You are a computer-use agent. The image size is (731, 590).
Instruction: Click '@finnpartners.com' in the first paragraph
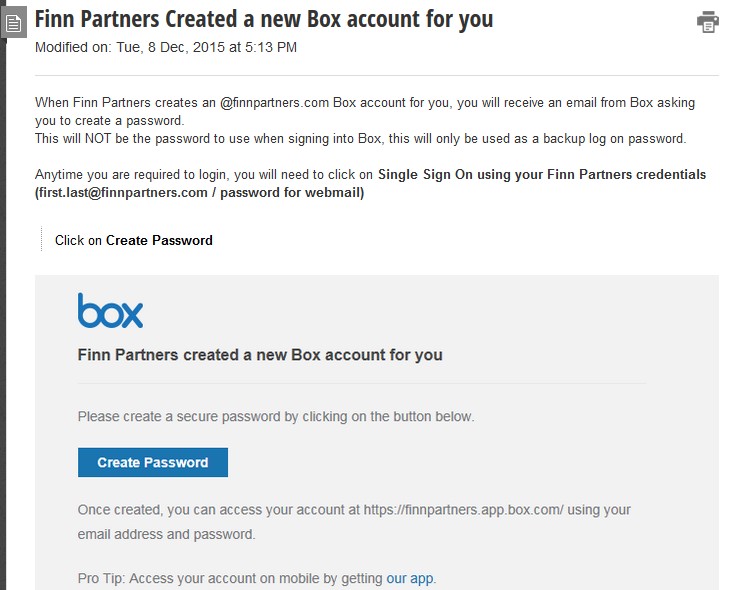pos(274,103)
